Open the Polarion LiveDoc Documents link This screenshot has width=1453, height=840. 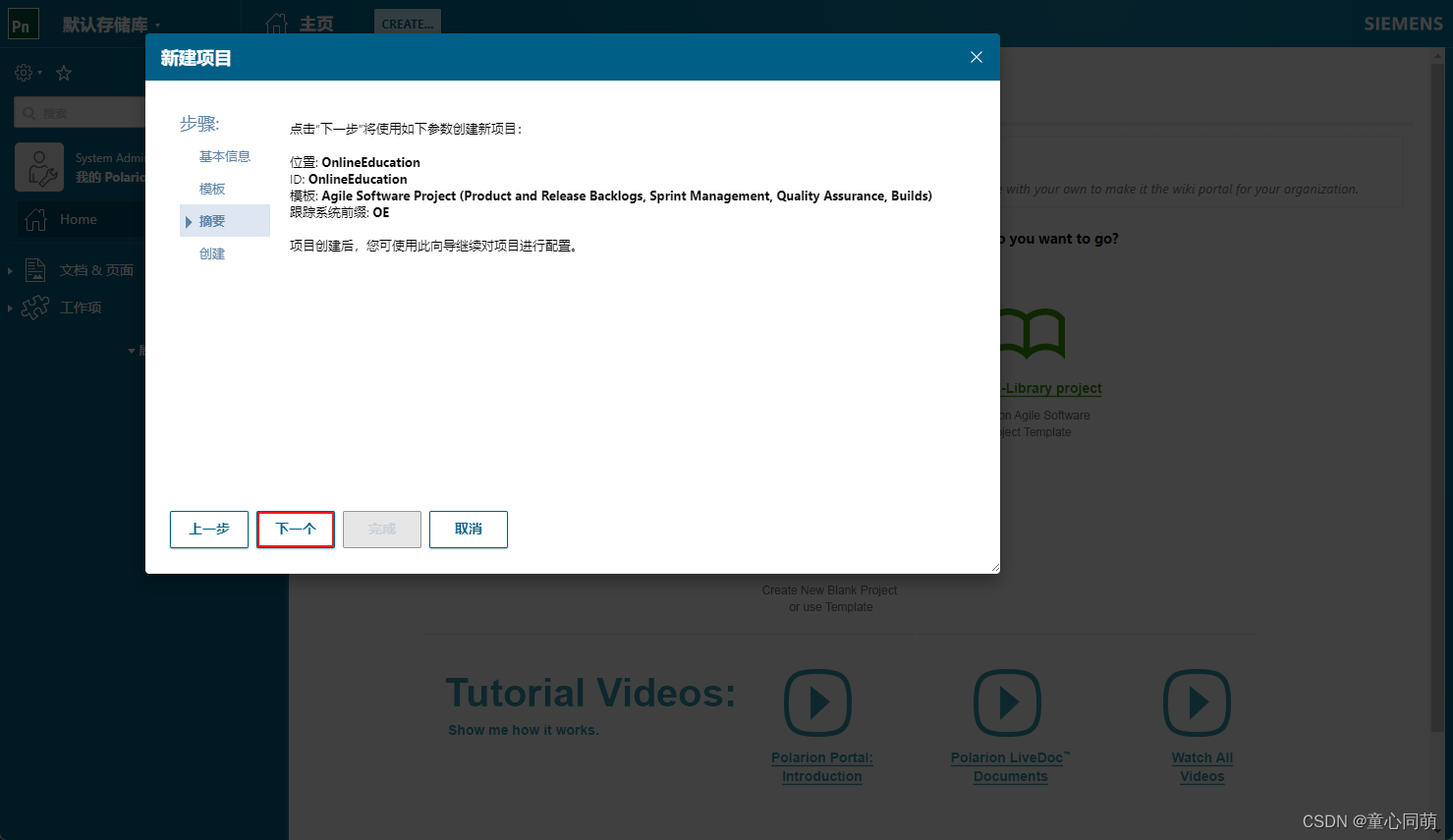pyautogui.click(x=1010, y=767)
